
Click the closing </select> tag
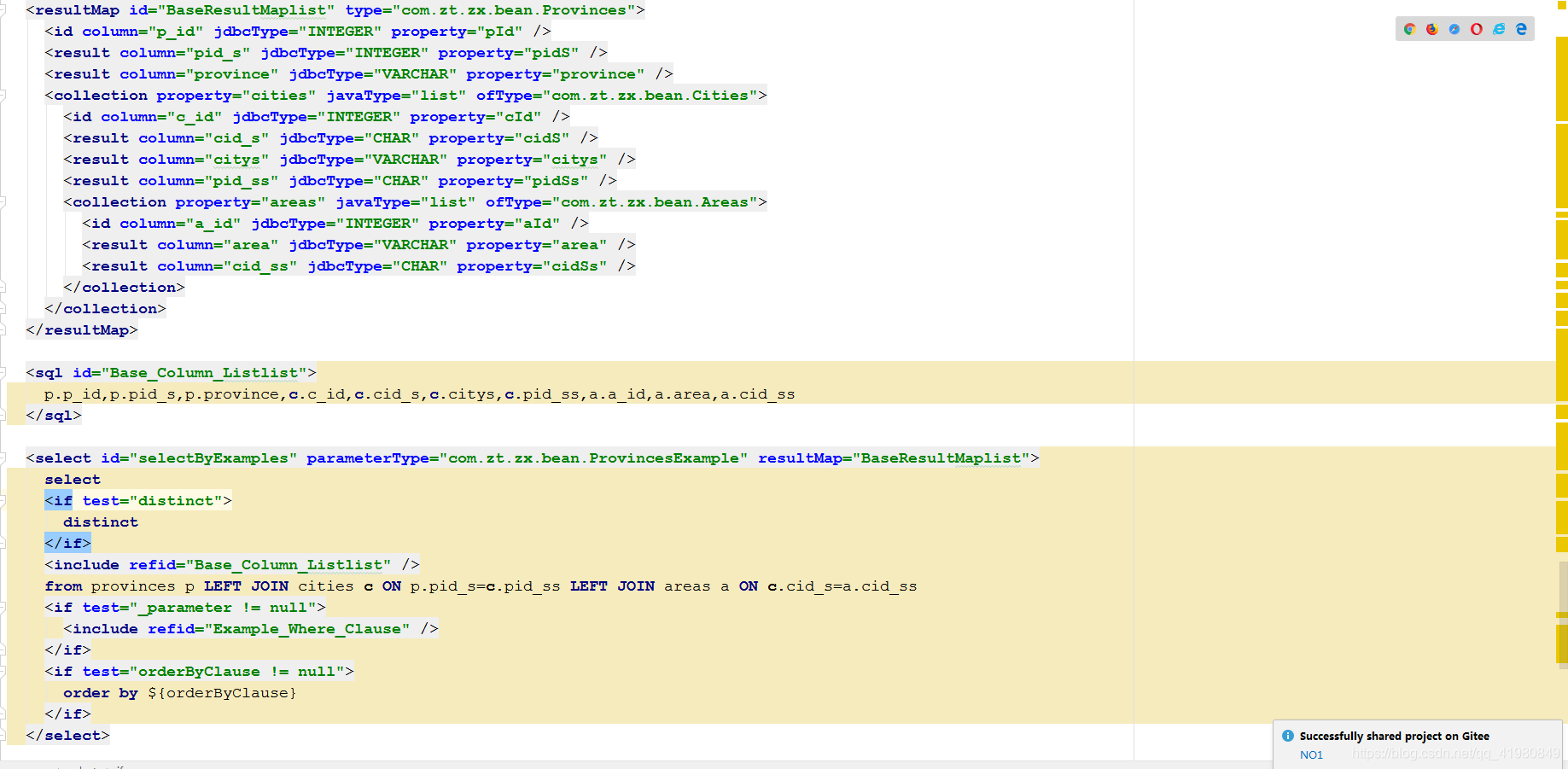(67, 736)
